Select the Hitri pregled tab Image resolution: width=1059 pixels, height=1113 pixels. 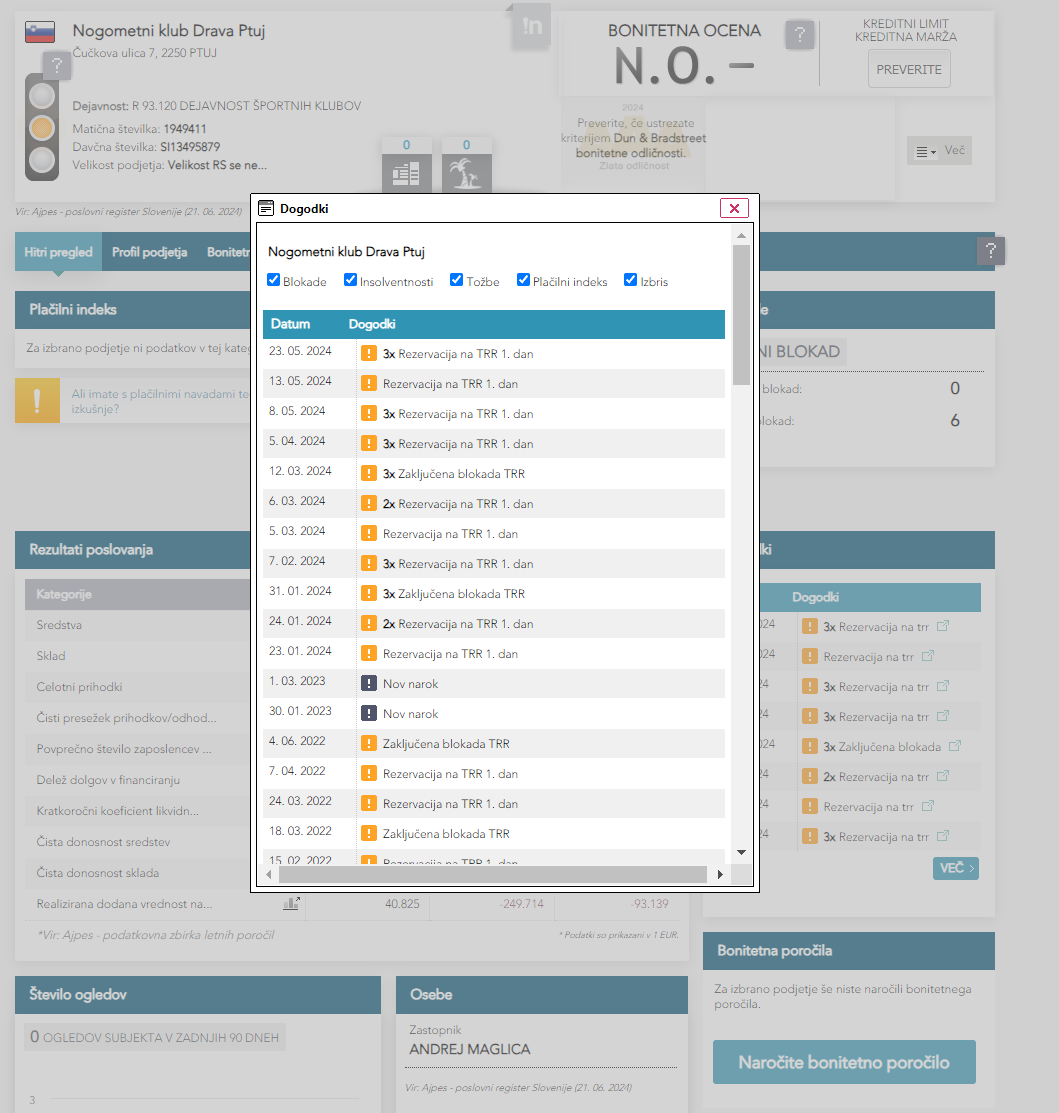(58, 252)
